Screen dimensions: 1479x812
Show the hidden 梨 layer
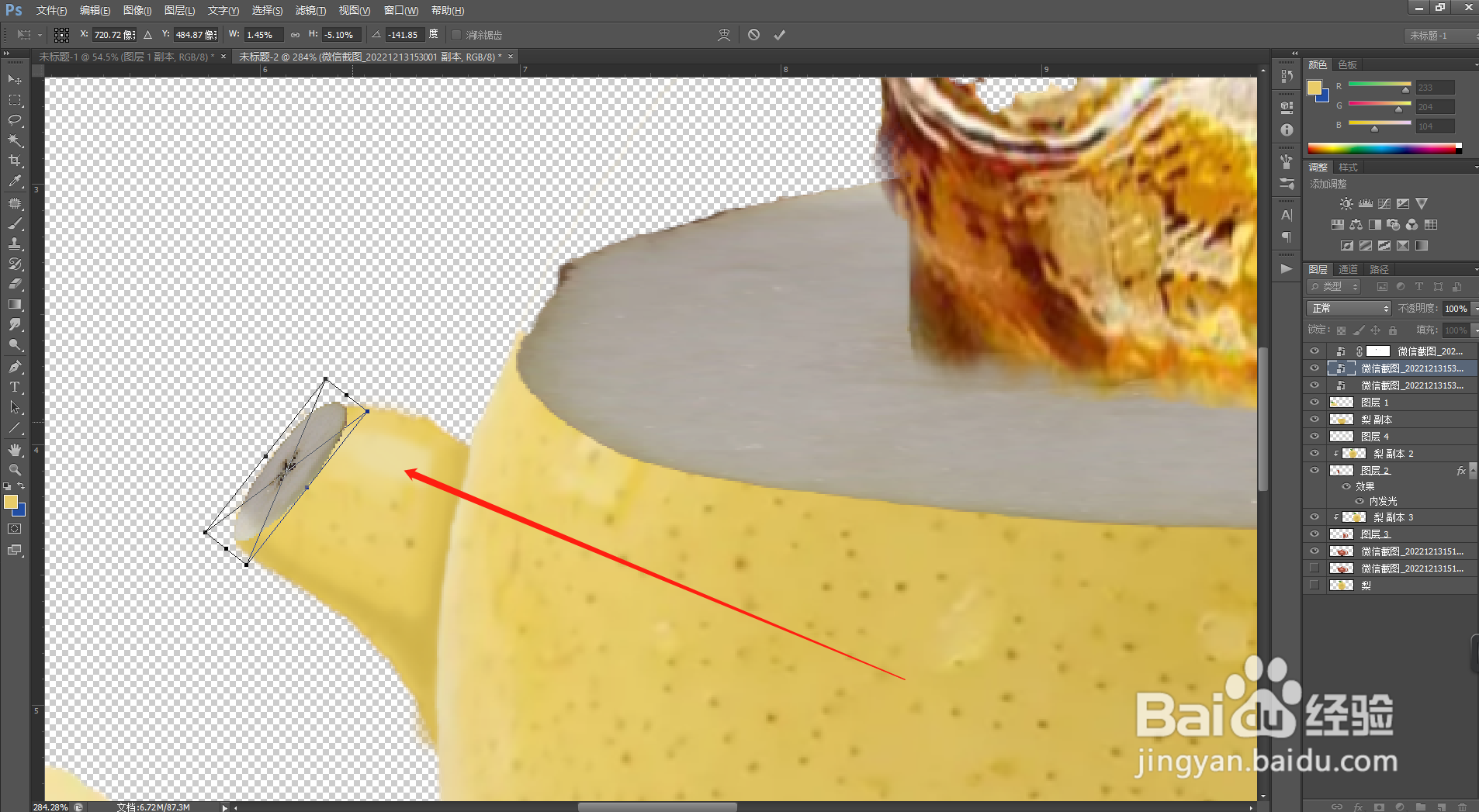point(1314,586)
